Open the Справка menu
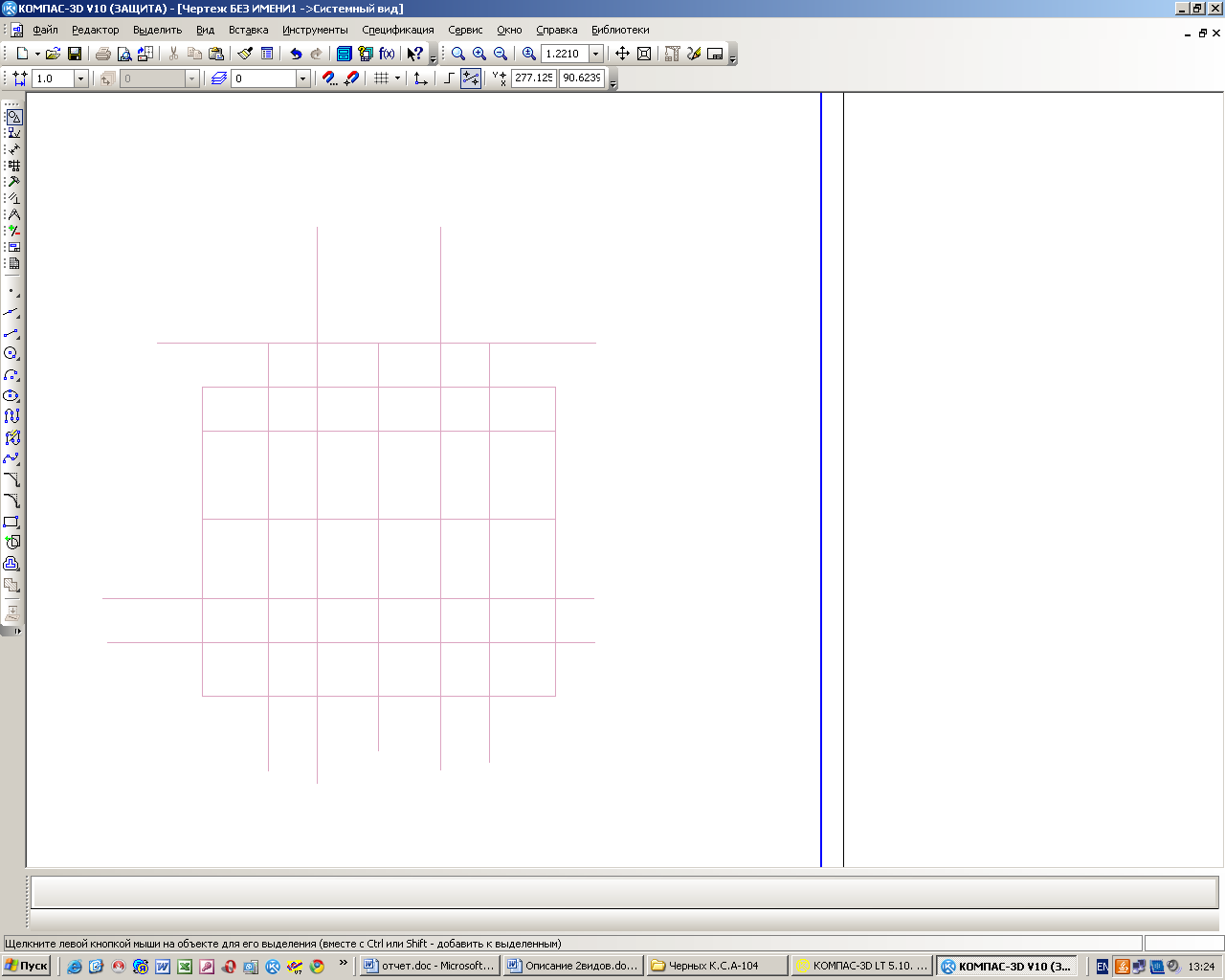This screenshot has width=1225, height=980. coord(557,30)
